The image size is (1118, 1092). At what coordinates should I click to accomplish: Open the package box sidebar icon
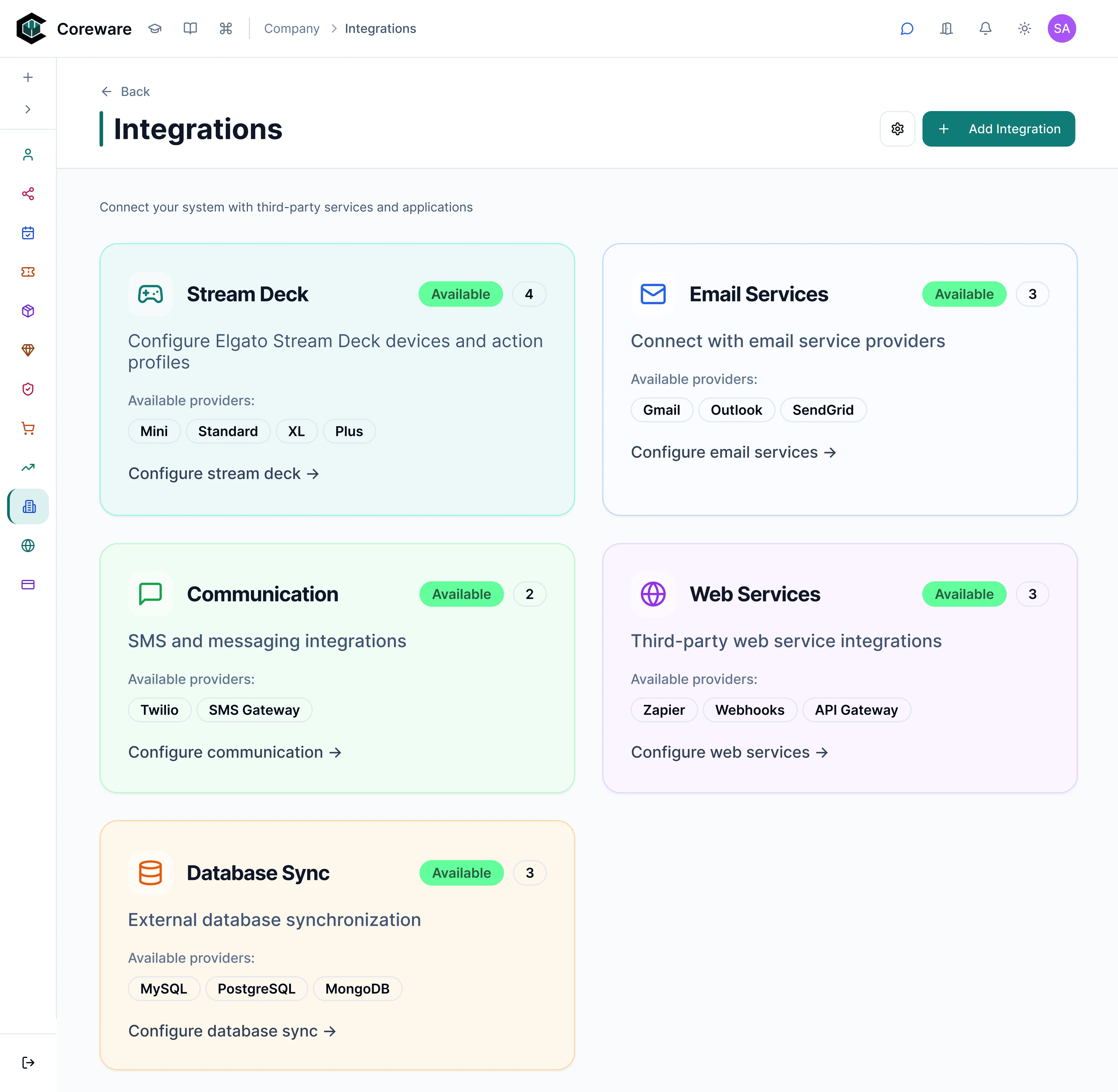pos(28,311)
